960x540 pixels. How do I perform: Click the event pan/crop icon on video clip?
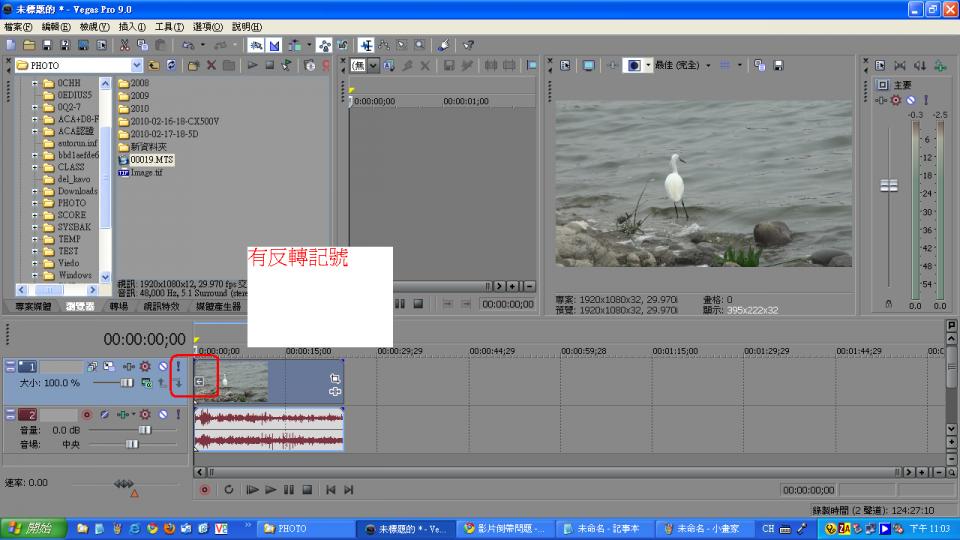(334, 378)
